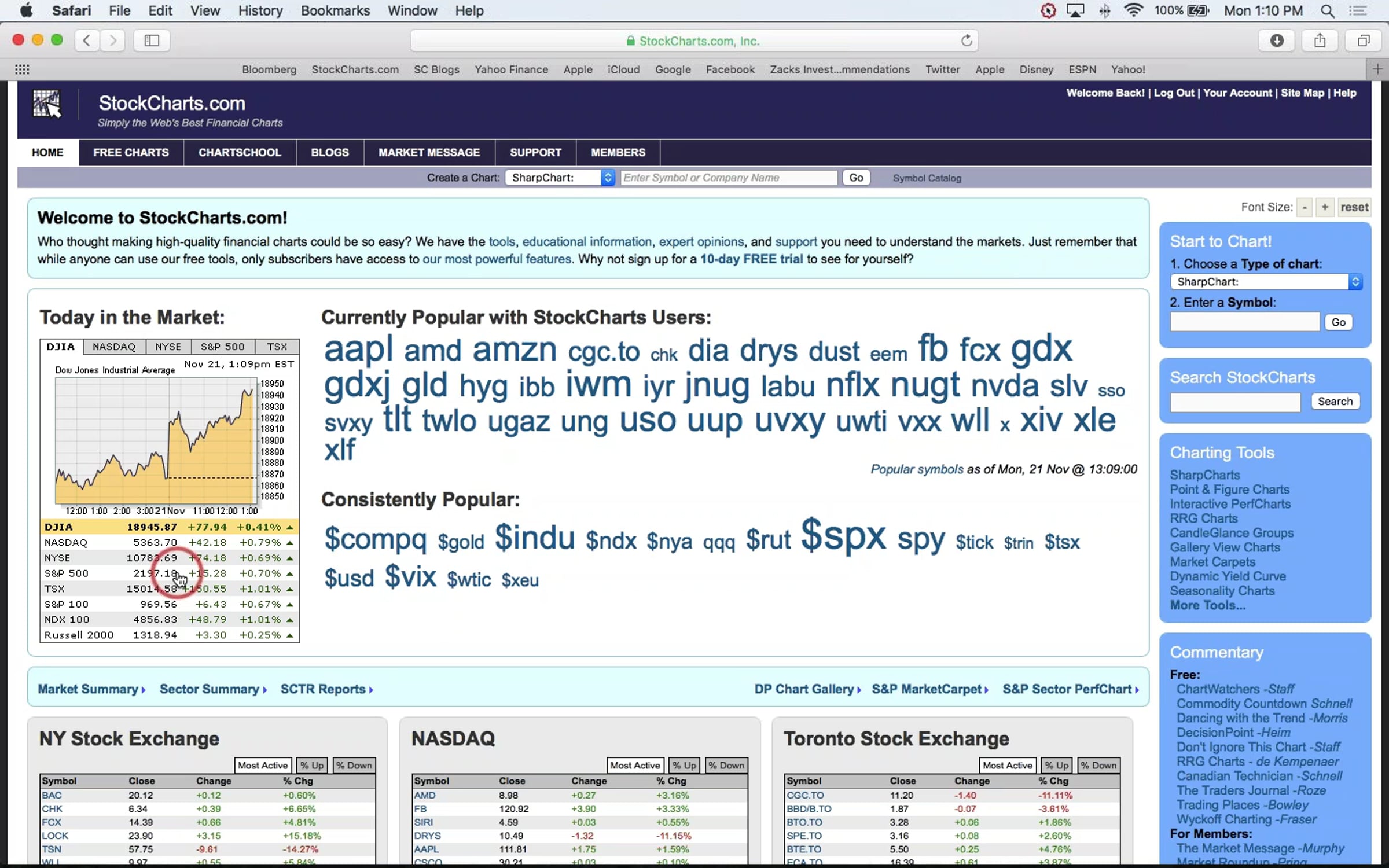The height and width of the screenshot is (868, 1389).
Task: Decrease font size with minus button
Action: pyautogui.click(x=1305, y=207)
